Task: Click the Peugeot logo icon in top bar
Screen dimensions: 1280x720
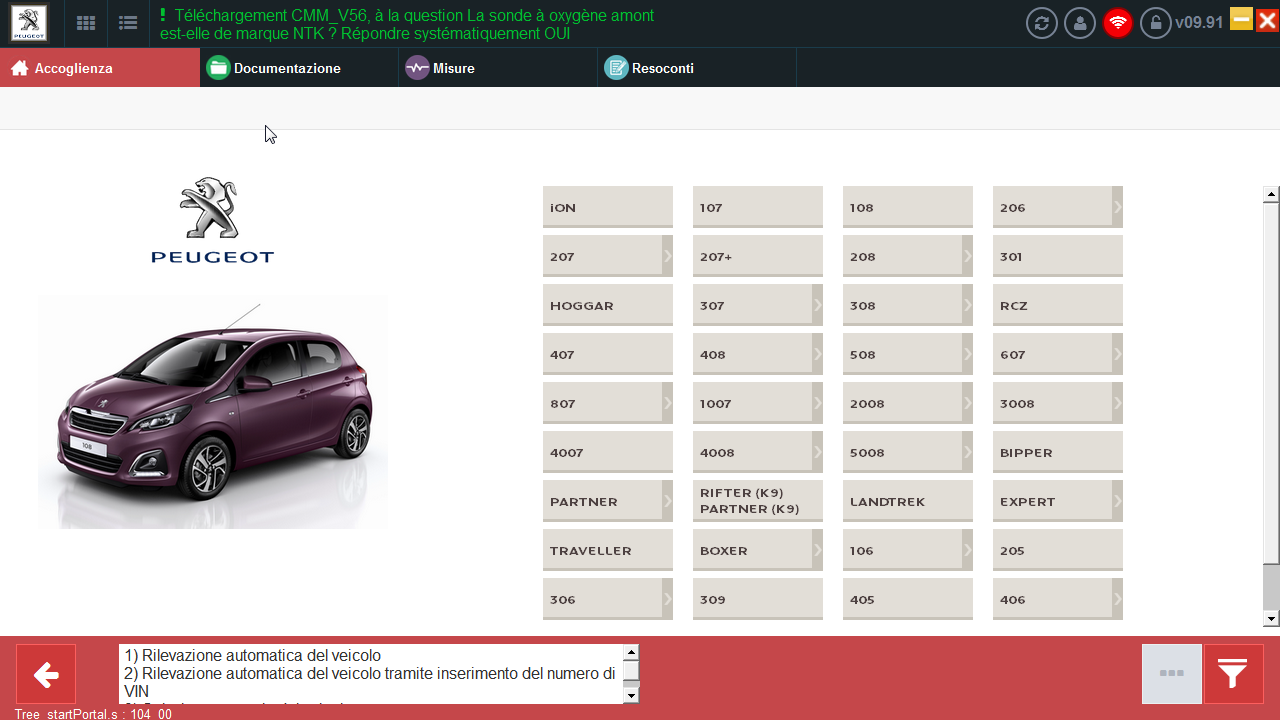Action: tap(28, 23)
